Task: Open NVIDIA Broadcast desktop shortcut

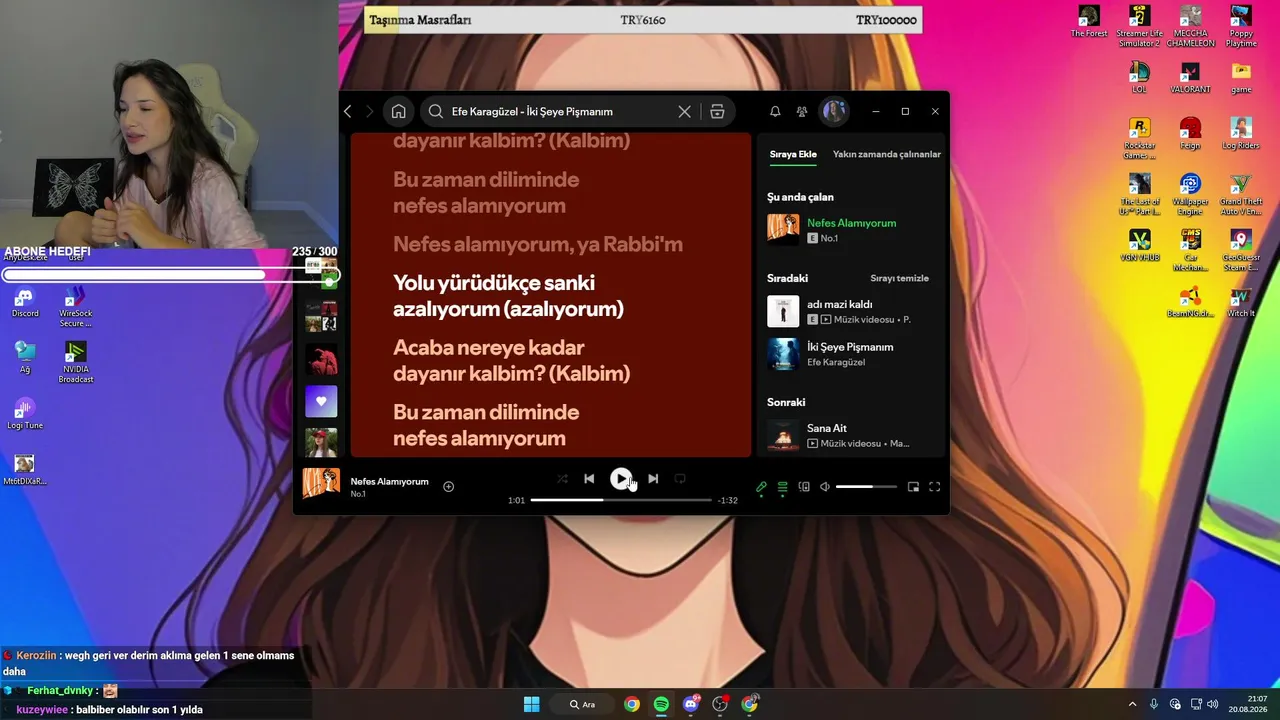Action: pos(76,362)
